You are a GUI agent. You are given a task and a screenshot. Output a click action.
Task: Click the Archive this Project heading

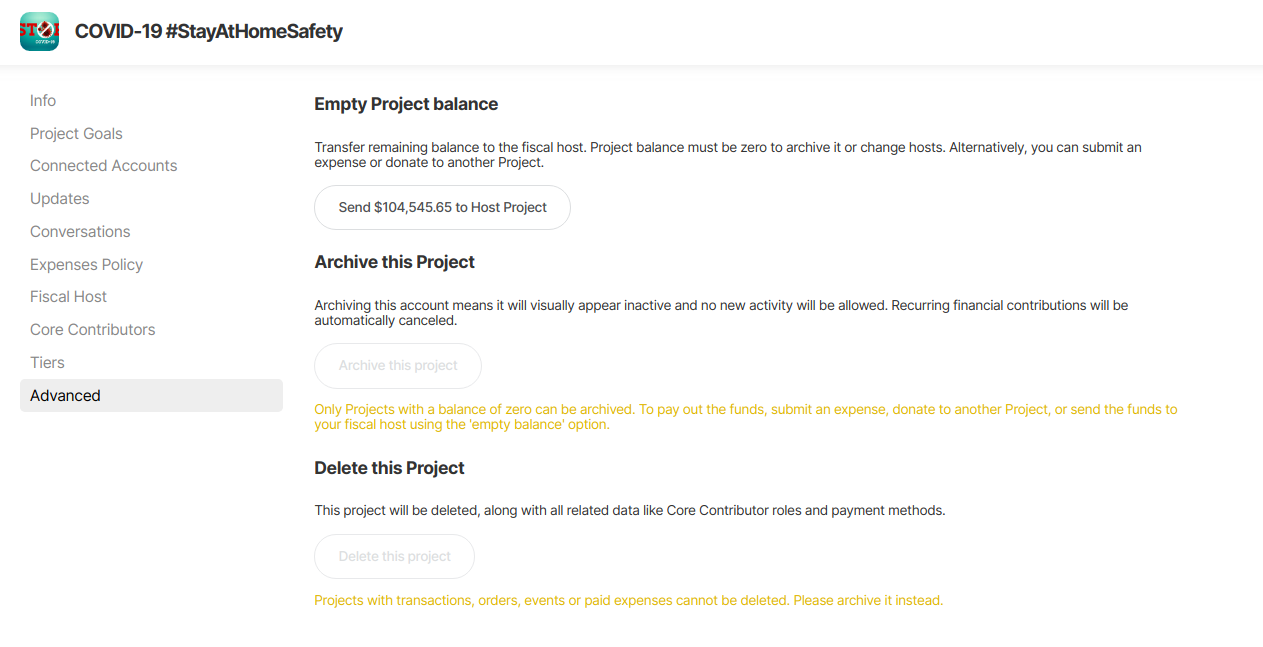(394, 262)
